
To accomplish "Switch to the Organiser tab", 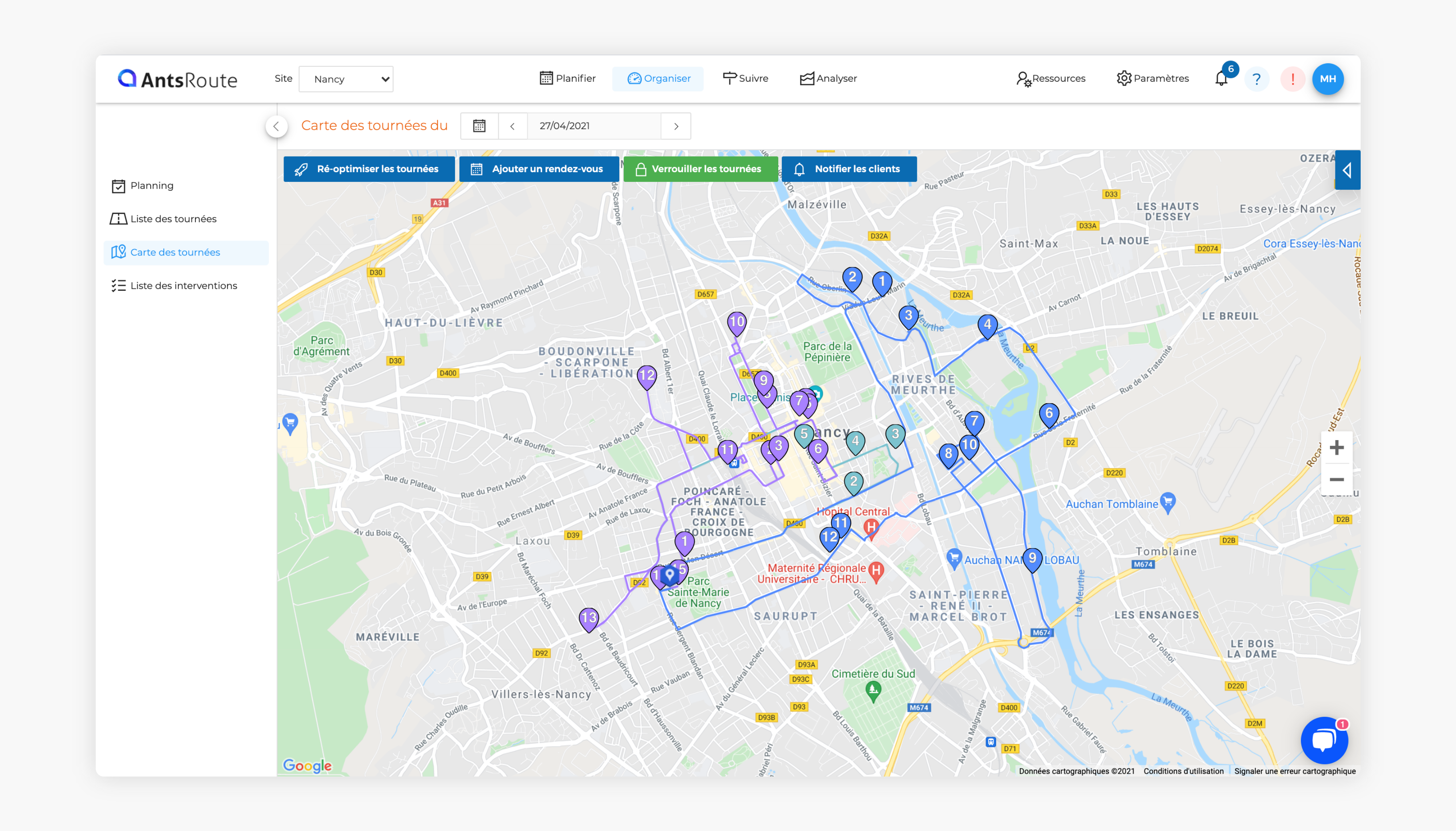I will coord(658,78).
